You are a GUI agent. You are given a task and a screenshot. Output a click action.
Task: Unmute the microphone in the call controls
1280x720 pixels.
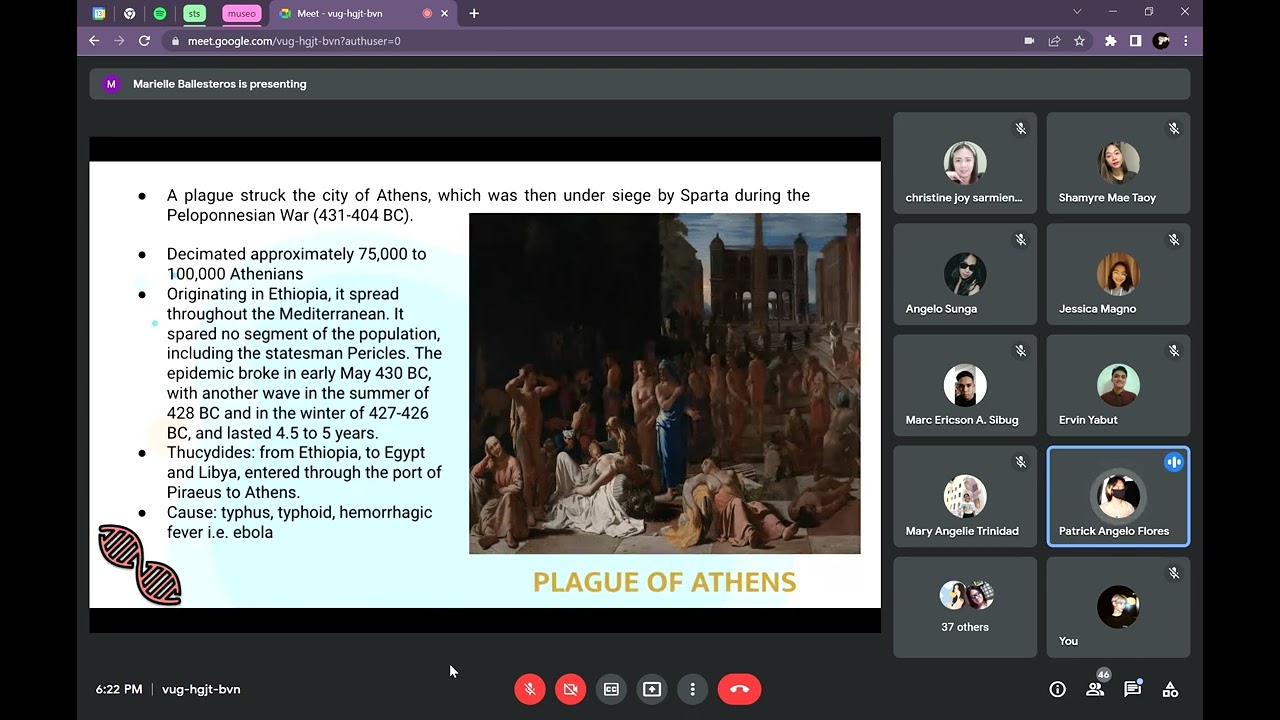point(530,689)
